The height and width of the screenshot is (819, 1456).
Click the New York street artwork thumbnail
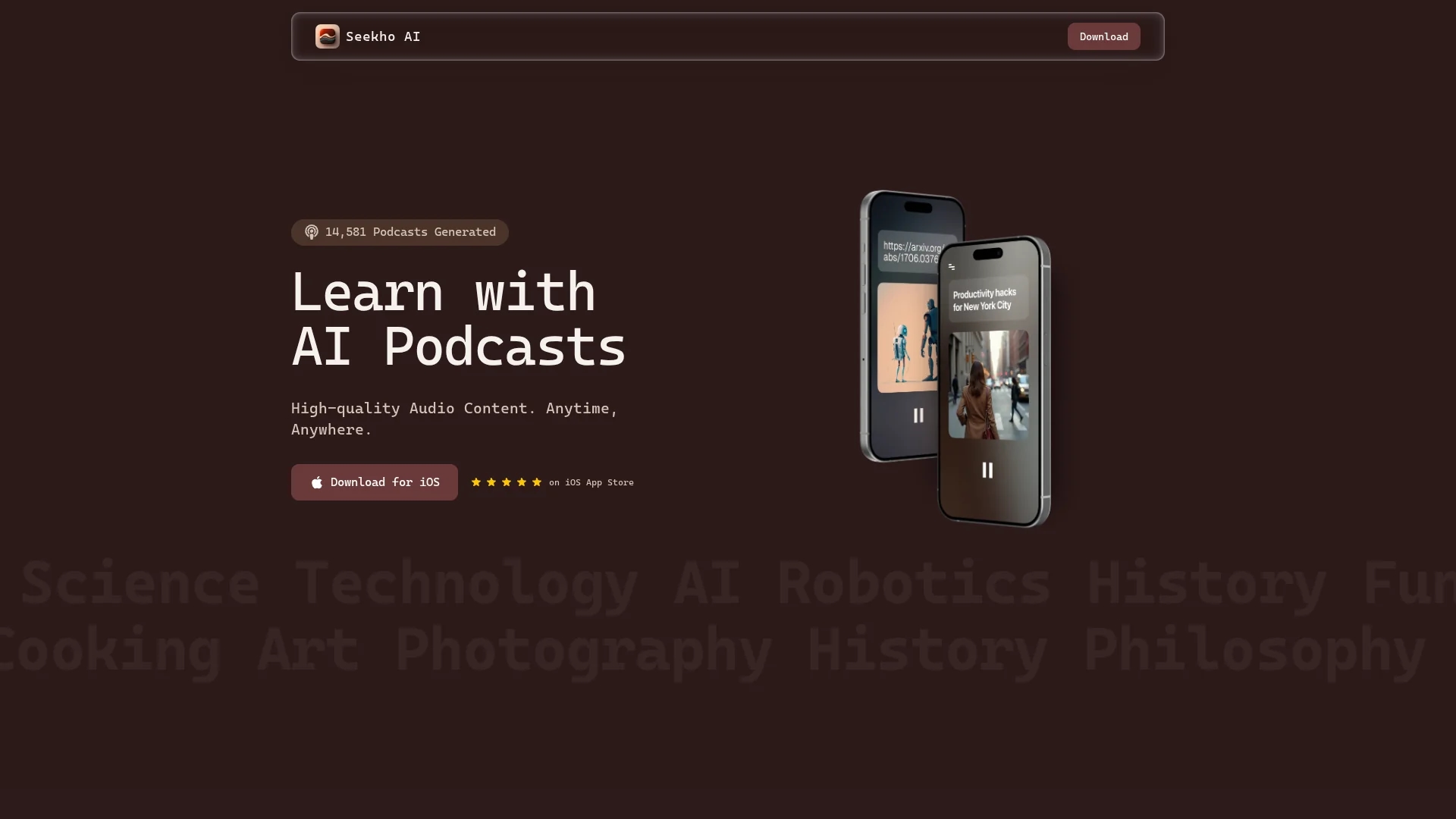pyautogui.click(x=989, y=384)
